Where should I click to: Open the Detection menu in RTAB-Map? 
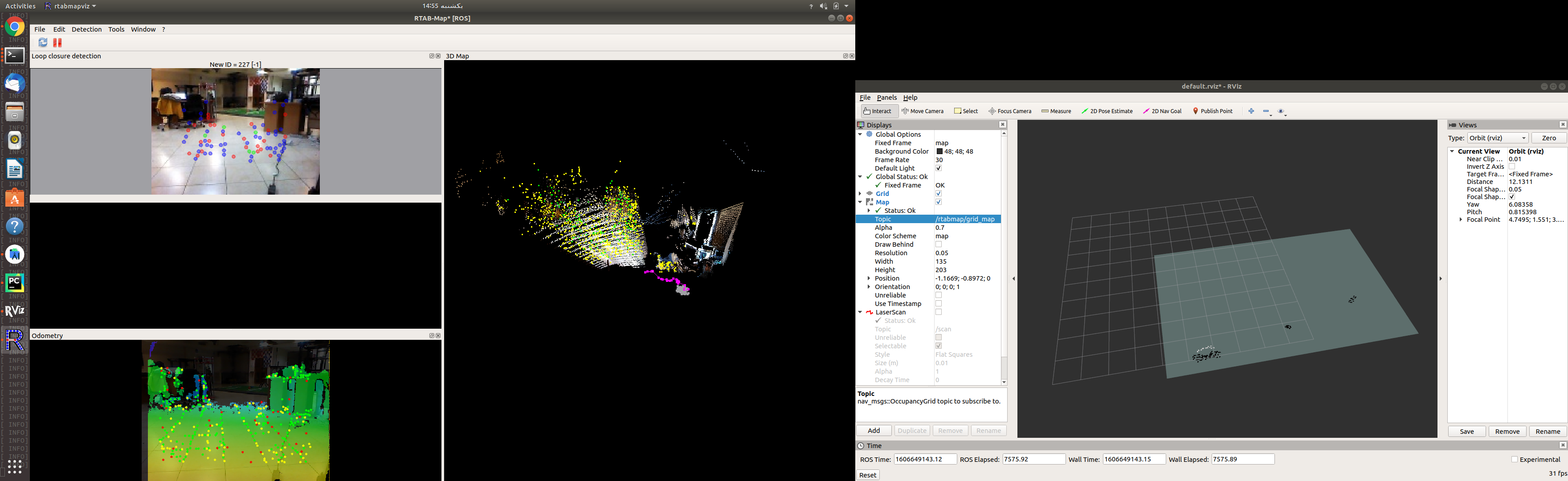click(x=86, y=29)
